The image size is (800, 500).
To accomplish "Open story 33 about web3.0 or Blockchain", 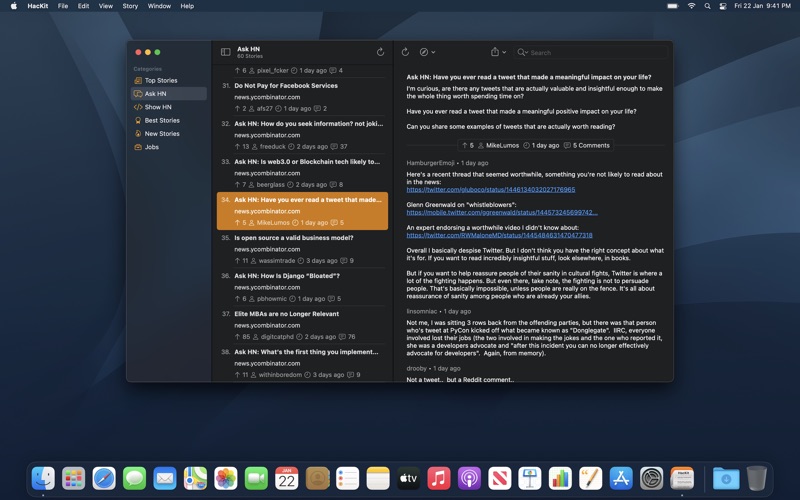I will click(303, 173).
